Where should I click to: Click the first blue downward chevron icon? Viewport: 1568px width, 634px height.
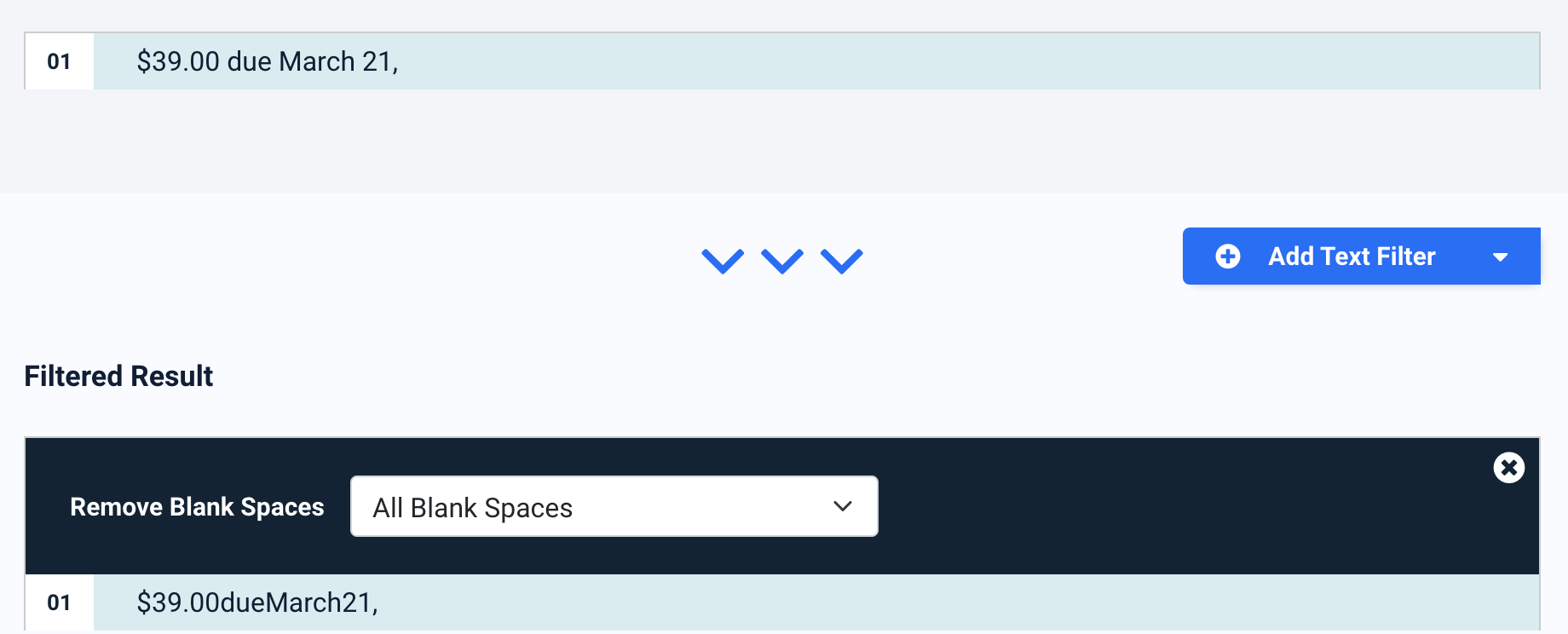pos(722,261)
